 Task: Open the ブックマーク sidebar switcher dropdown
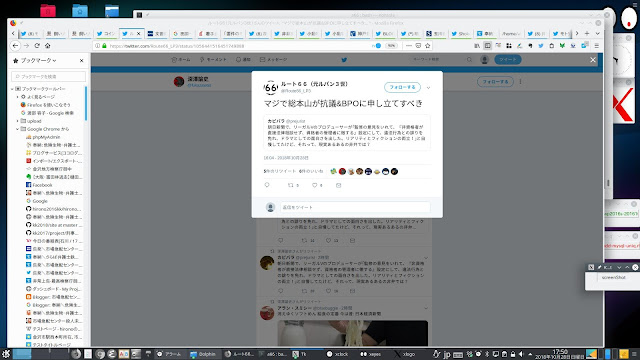click(38, 60)
